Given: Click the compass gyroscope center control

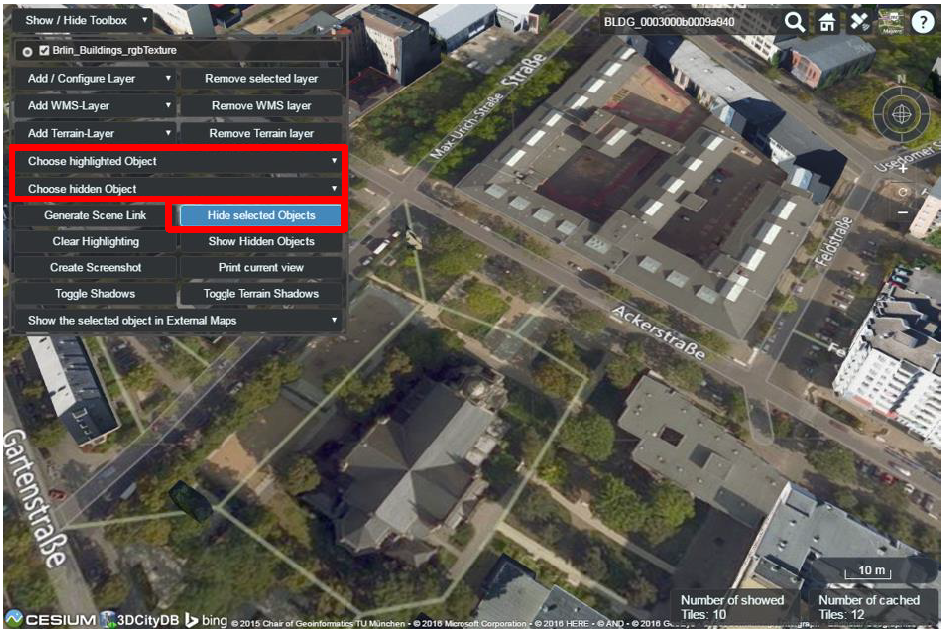Looking at the screenshot, I should tap(902, 114).
